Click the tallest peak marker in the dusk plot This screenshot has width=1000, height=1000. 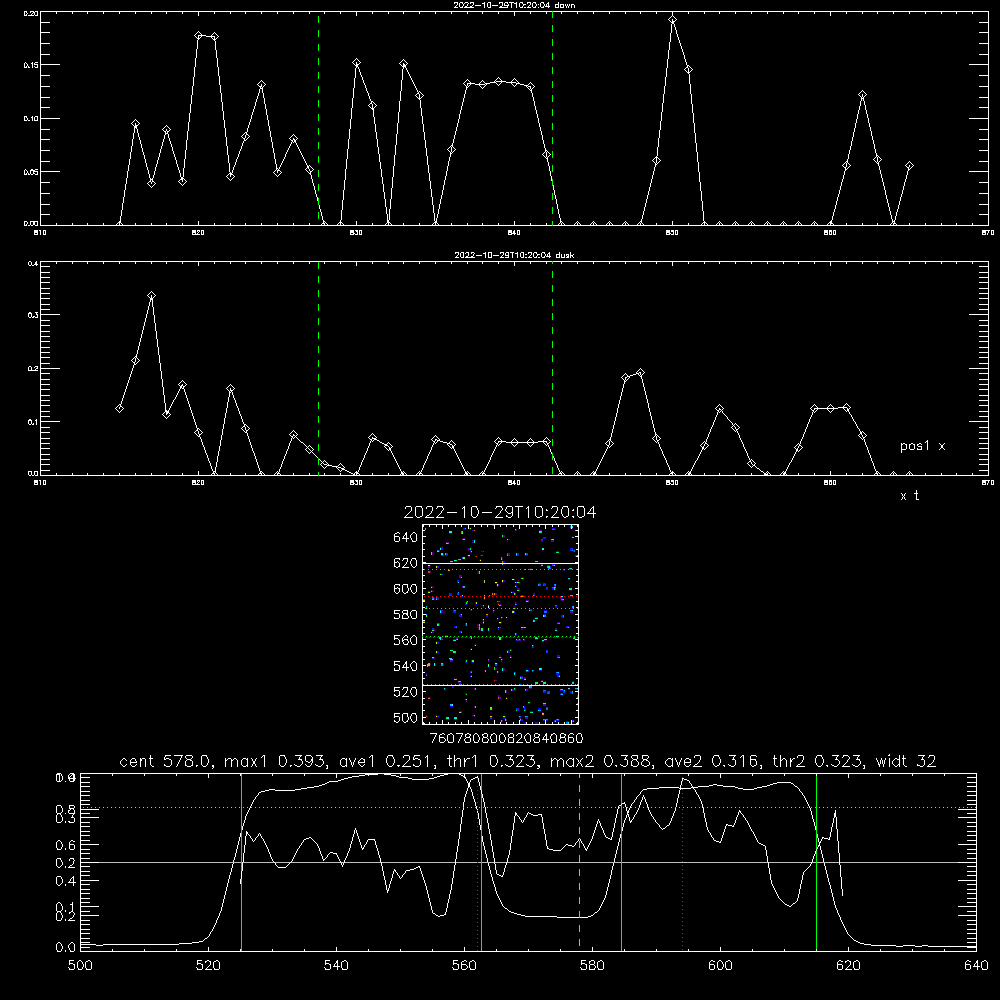tap(151, 295)
